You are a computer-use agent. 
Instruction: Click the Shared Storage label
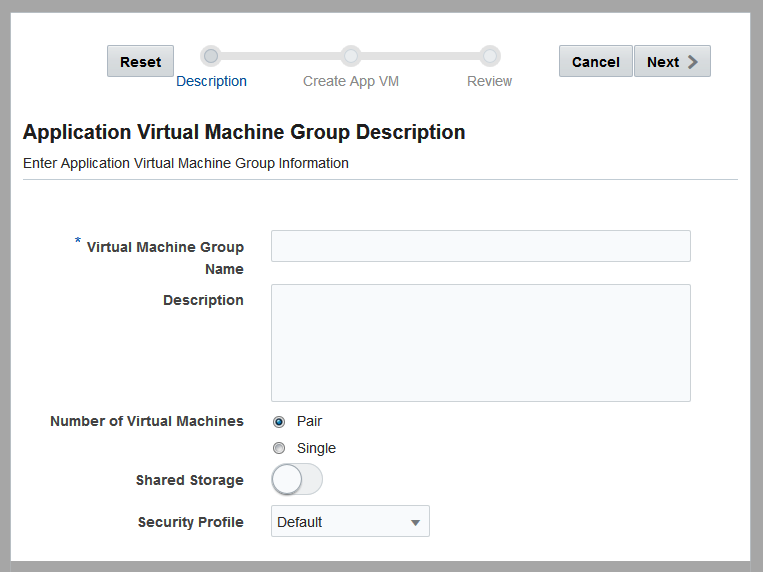[x=190, y=480]
